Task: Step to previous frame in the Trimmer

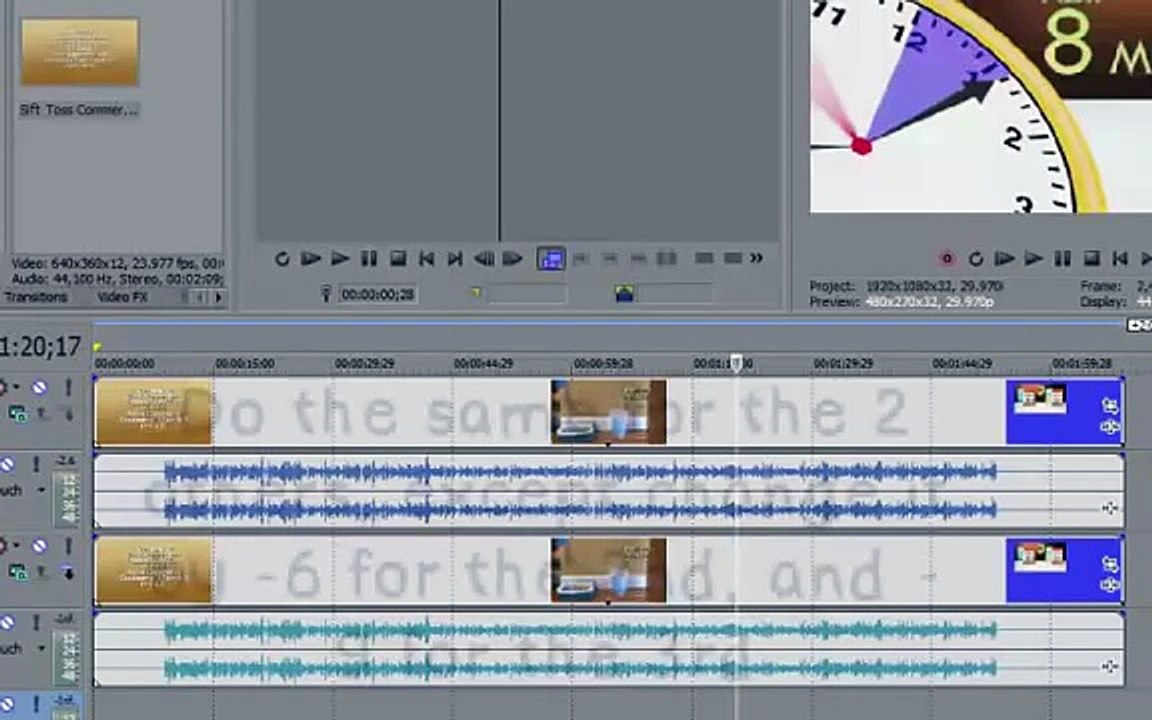Action: 483,259
